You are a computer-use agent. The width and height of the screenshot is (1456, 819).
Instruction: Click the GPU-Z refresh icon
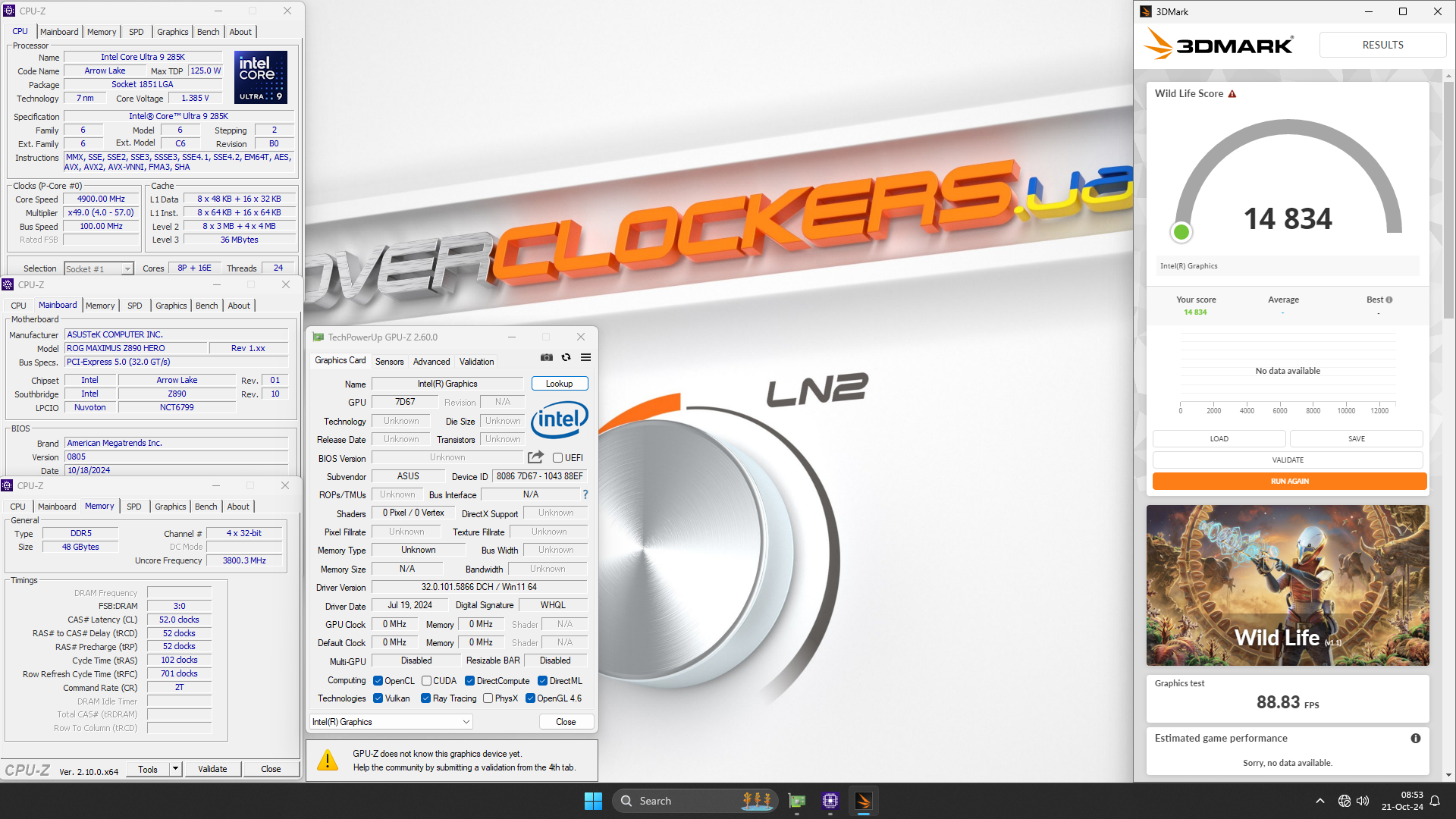click(x=567, y=358)
